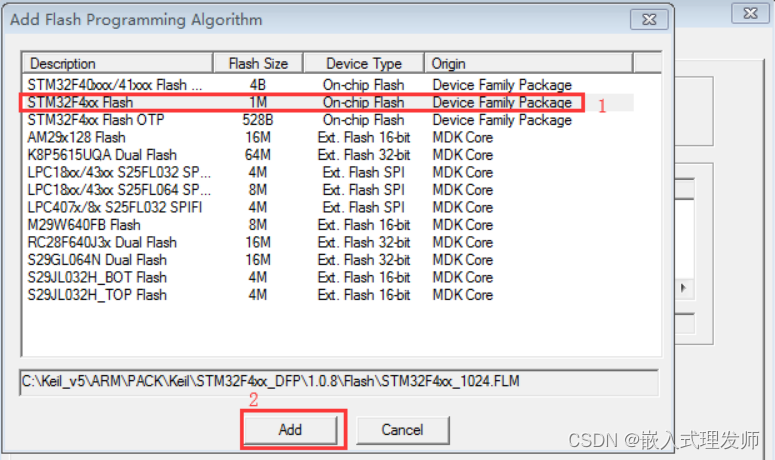Select the LPC407x/8x S25FL032 SPIFI entry

click(x=328, y=208)
